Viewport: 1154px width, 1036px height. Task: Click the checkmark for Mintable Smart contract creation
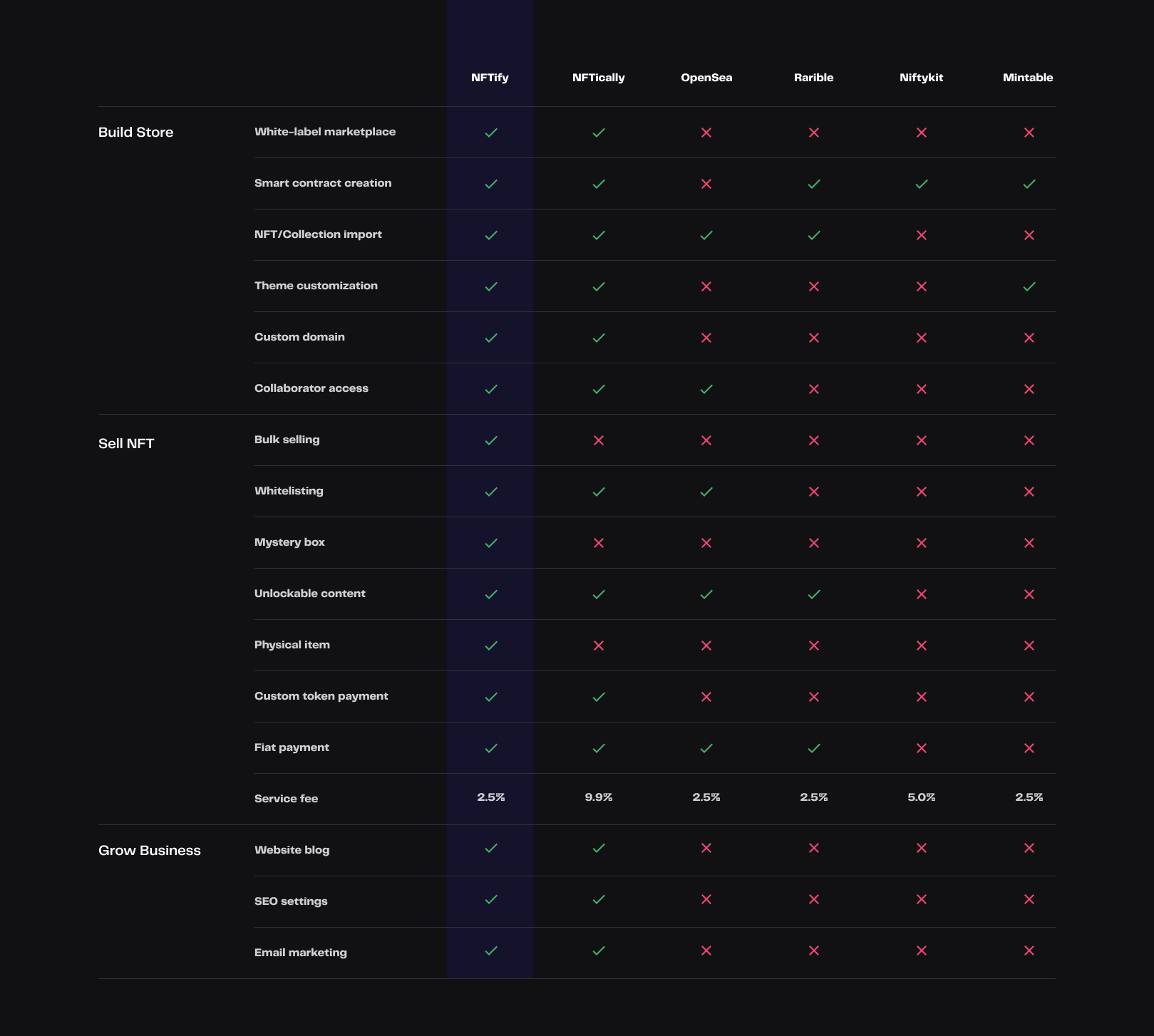pos(1027,183)
